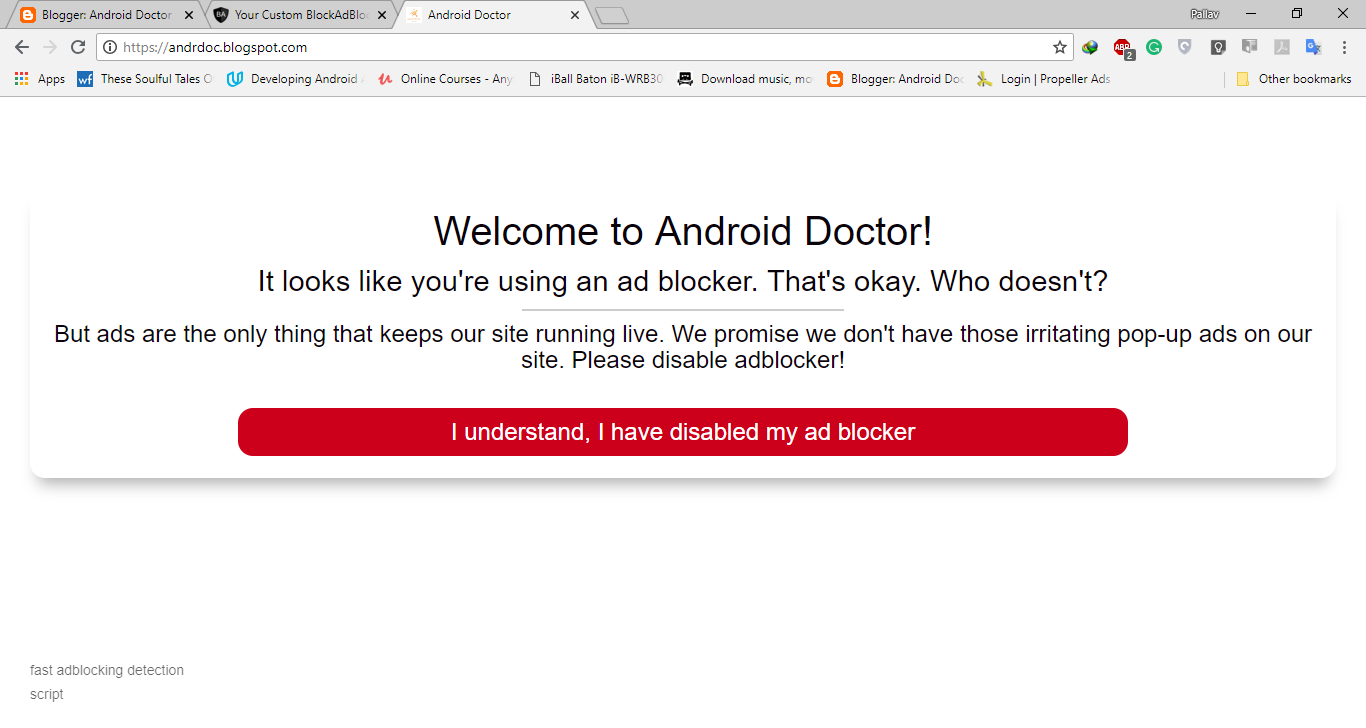The height and width of the screenshot is (728, 1366).
Task: Open Blogger: Android Doctor bookmark
Action: [x=896, y=79]
